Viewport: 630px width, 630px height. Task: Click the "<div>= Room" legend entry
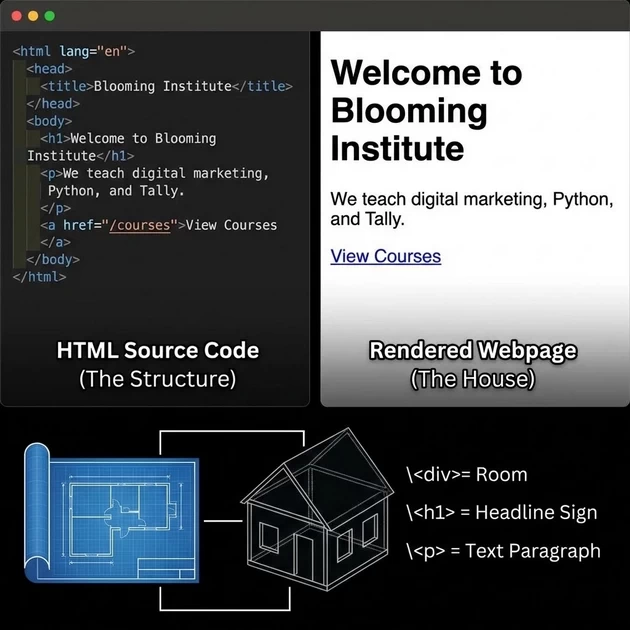coord(466,475)
